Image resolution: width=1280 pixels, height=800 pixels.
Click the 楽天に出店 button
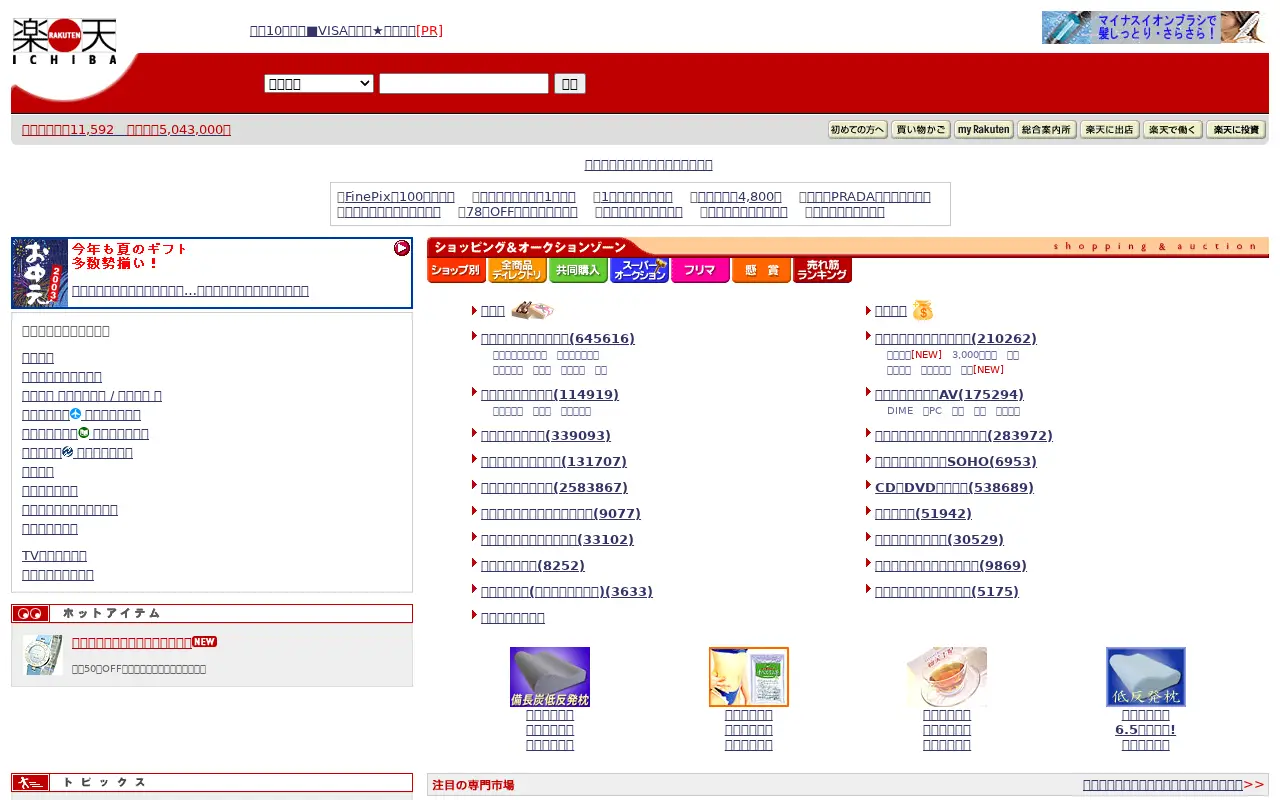[x=1110, y=129]
